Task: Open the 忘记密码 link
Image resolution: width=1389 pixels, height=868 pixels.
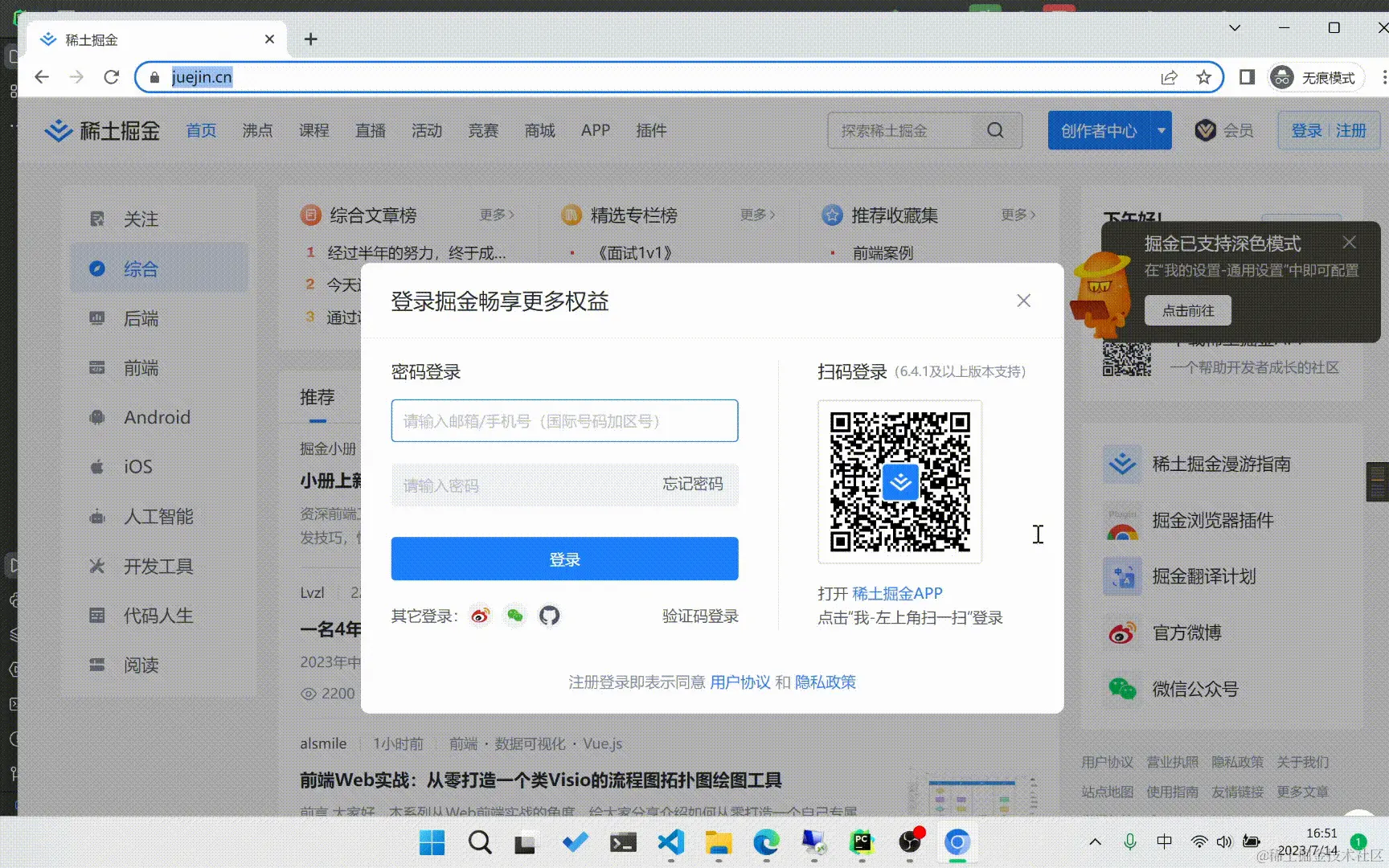Action: 693,485
